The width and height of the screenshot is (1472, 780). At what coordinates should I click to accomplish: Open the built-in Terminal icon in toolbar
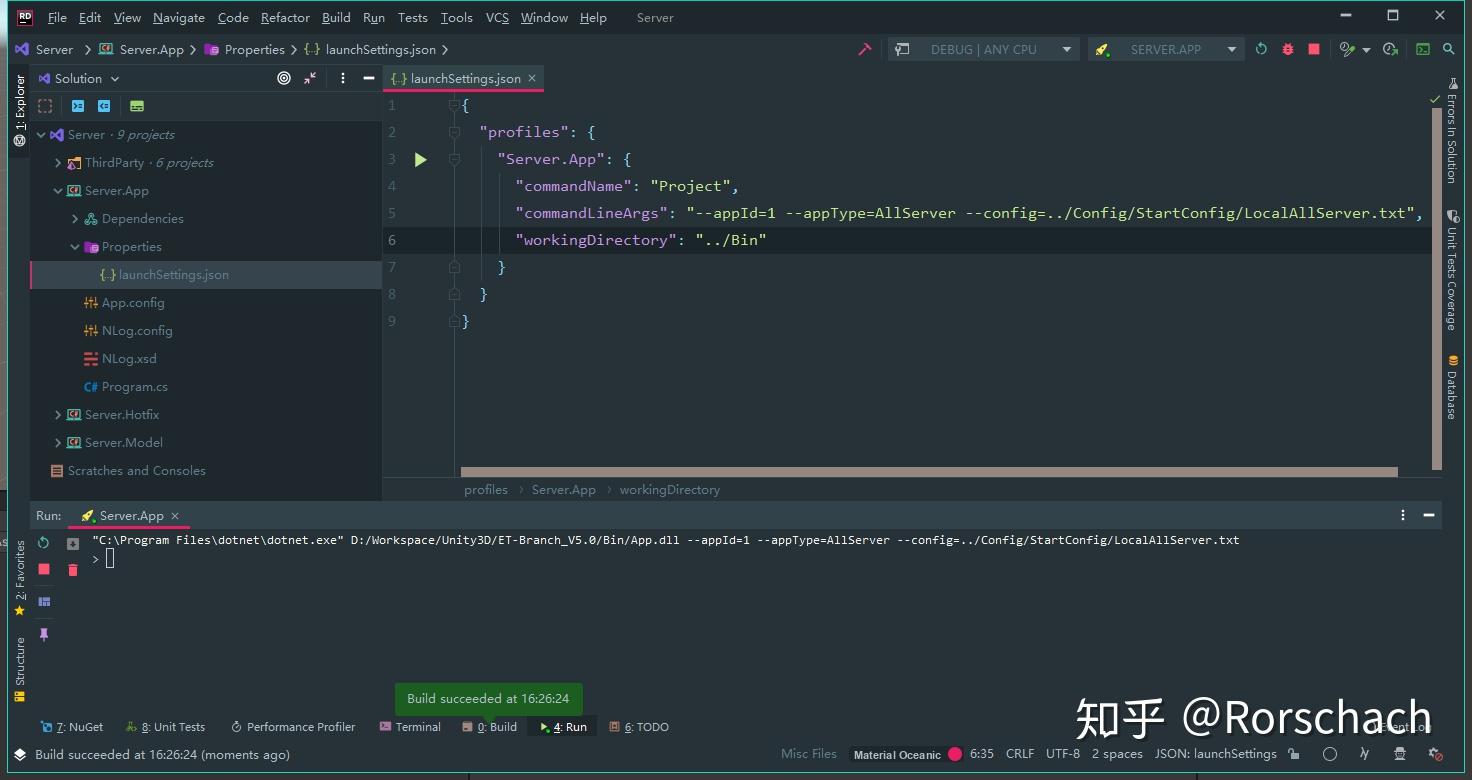tap(1423, 48)
